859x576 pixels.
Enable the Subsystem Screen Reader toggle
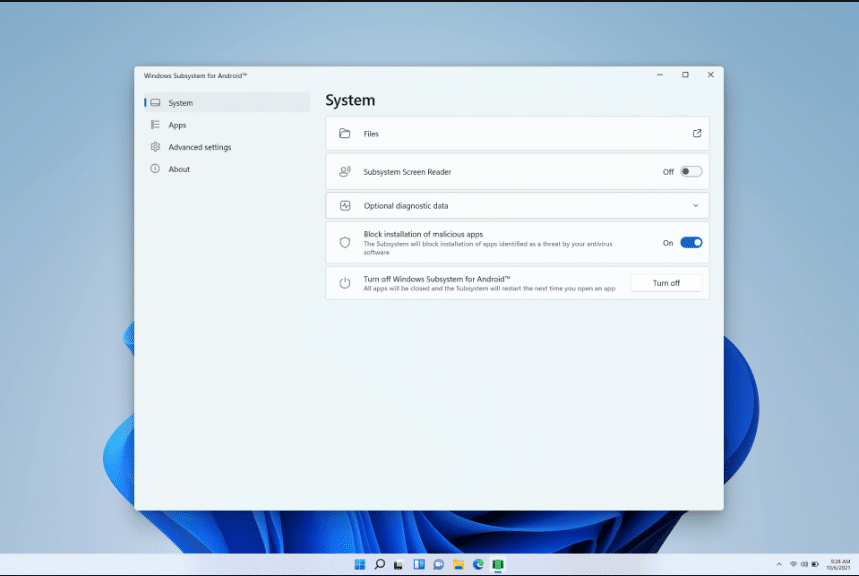[x=691, y=172]
